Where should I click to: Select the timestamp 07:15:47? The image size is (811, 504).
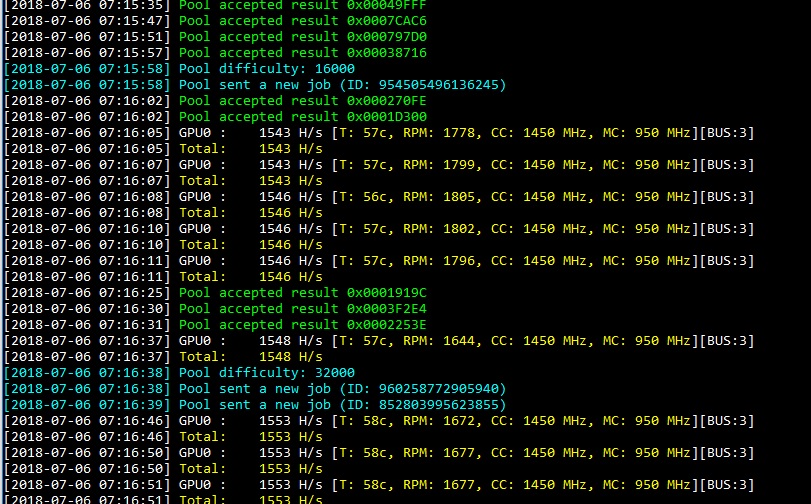pos(87,21)
